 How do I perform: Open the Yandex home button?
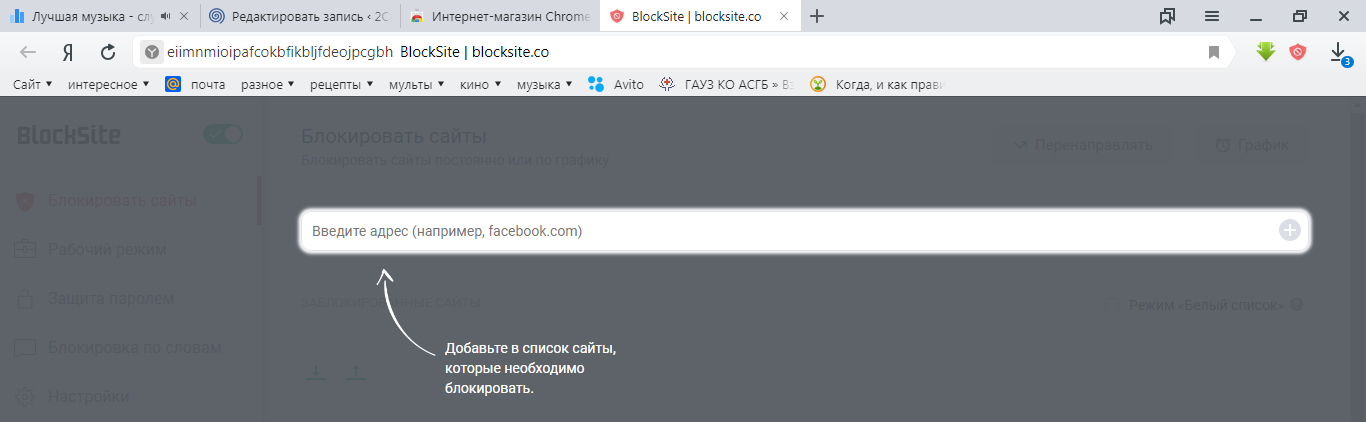point(67,53)
